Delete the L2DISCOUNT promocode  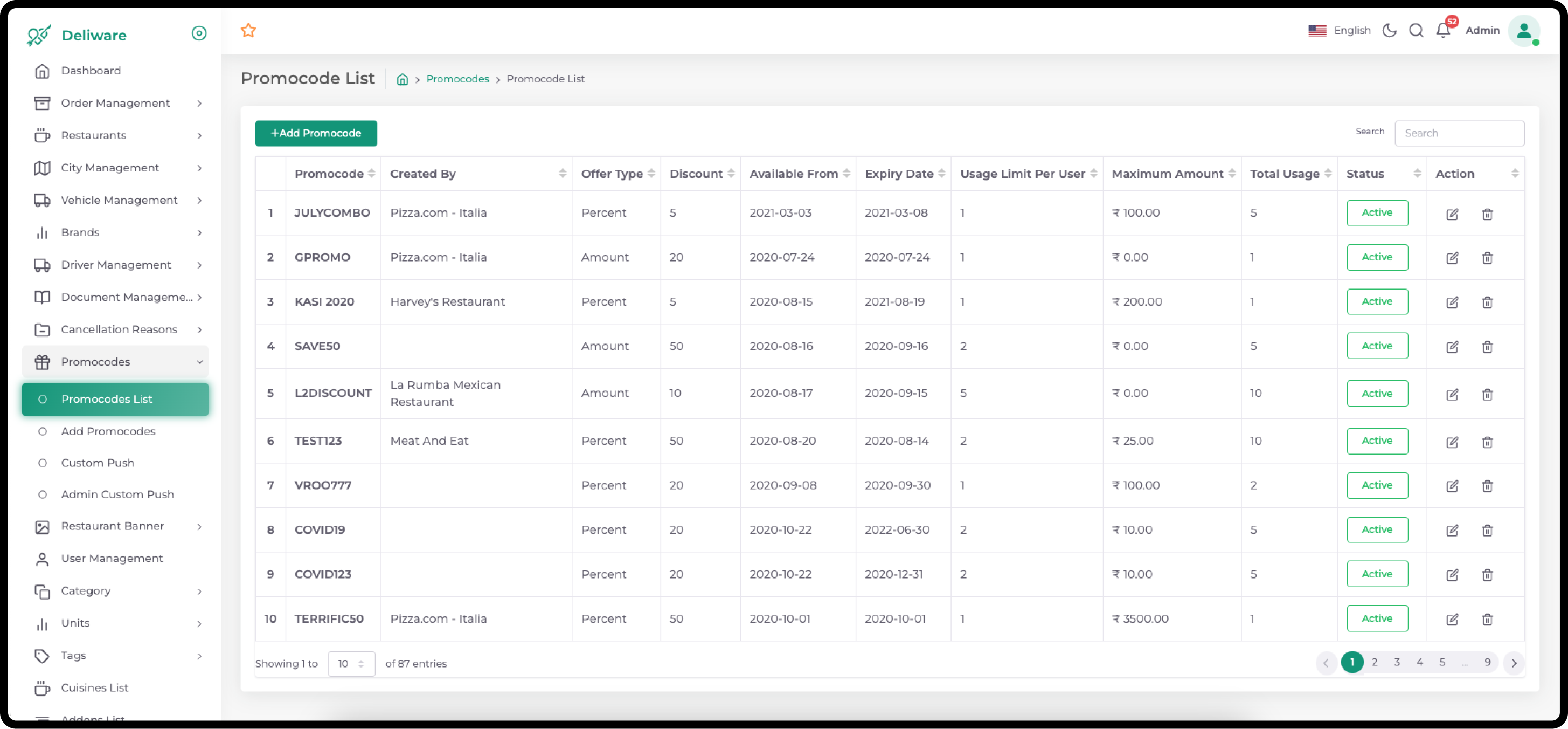pyautogui.click(x=1487, y=395)
